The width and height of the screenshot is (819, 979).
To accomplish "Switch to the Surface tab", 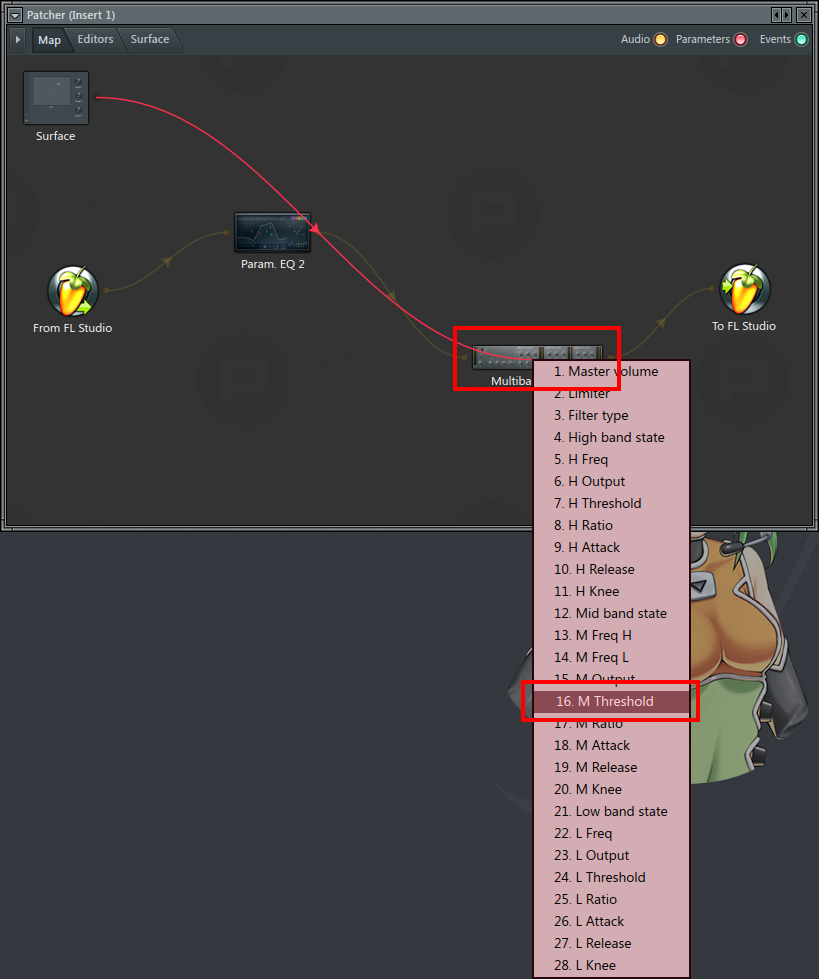I will [150, 39].
